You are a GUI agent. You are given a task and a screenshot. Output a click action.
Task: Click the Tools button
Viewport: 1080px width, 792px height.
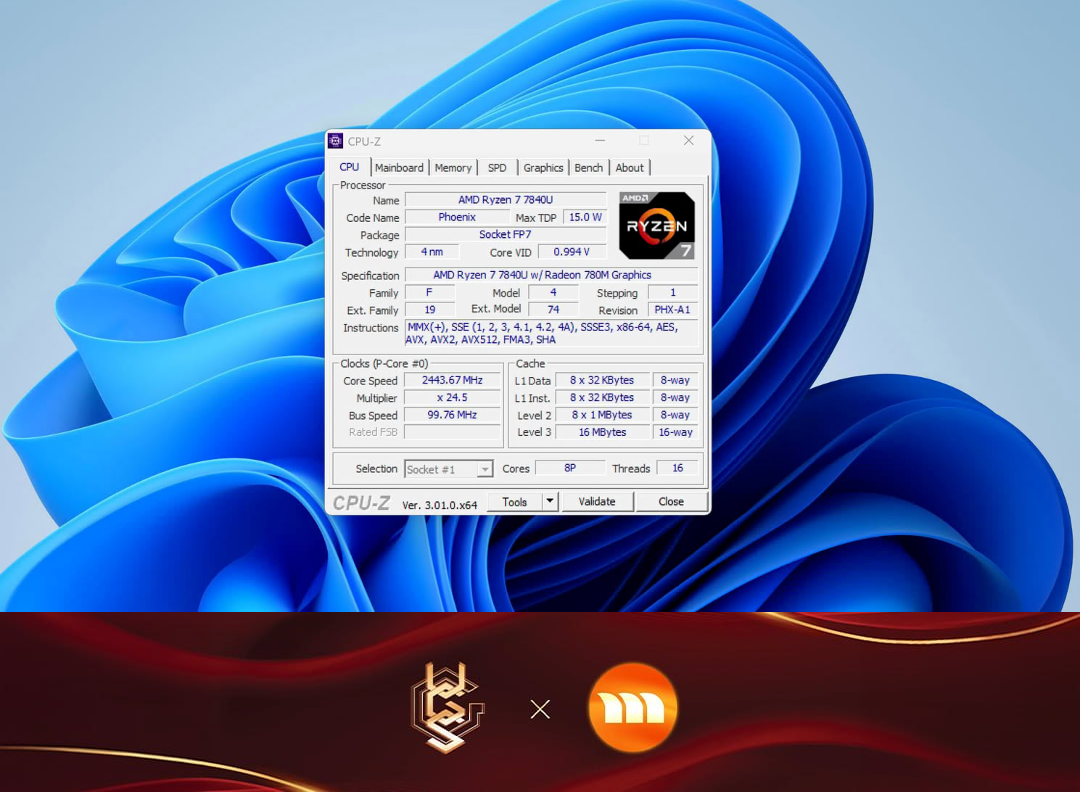point(515,501)
